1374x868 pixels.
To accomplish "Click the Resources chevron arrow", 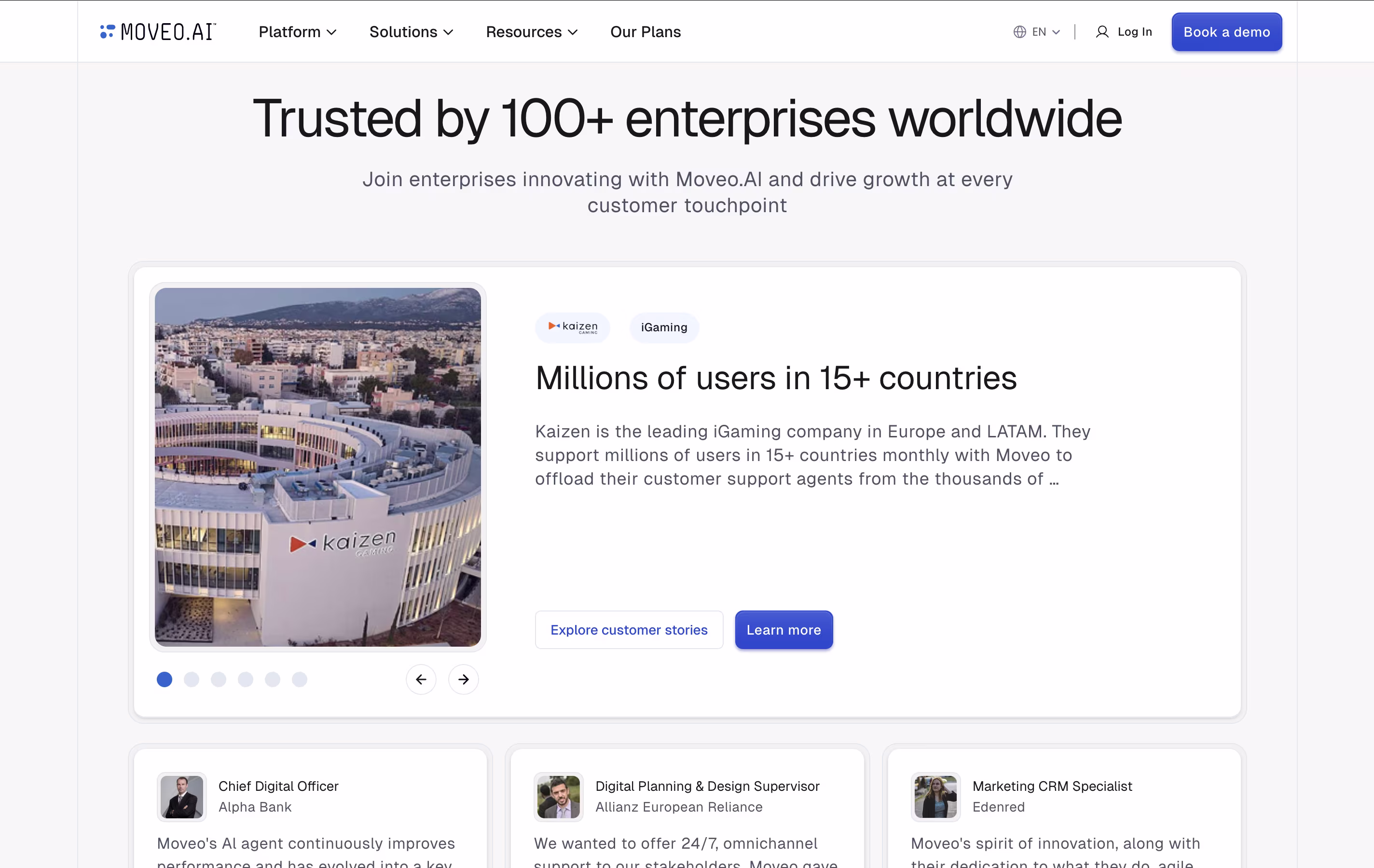I will (573, 32).
